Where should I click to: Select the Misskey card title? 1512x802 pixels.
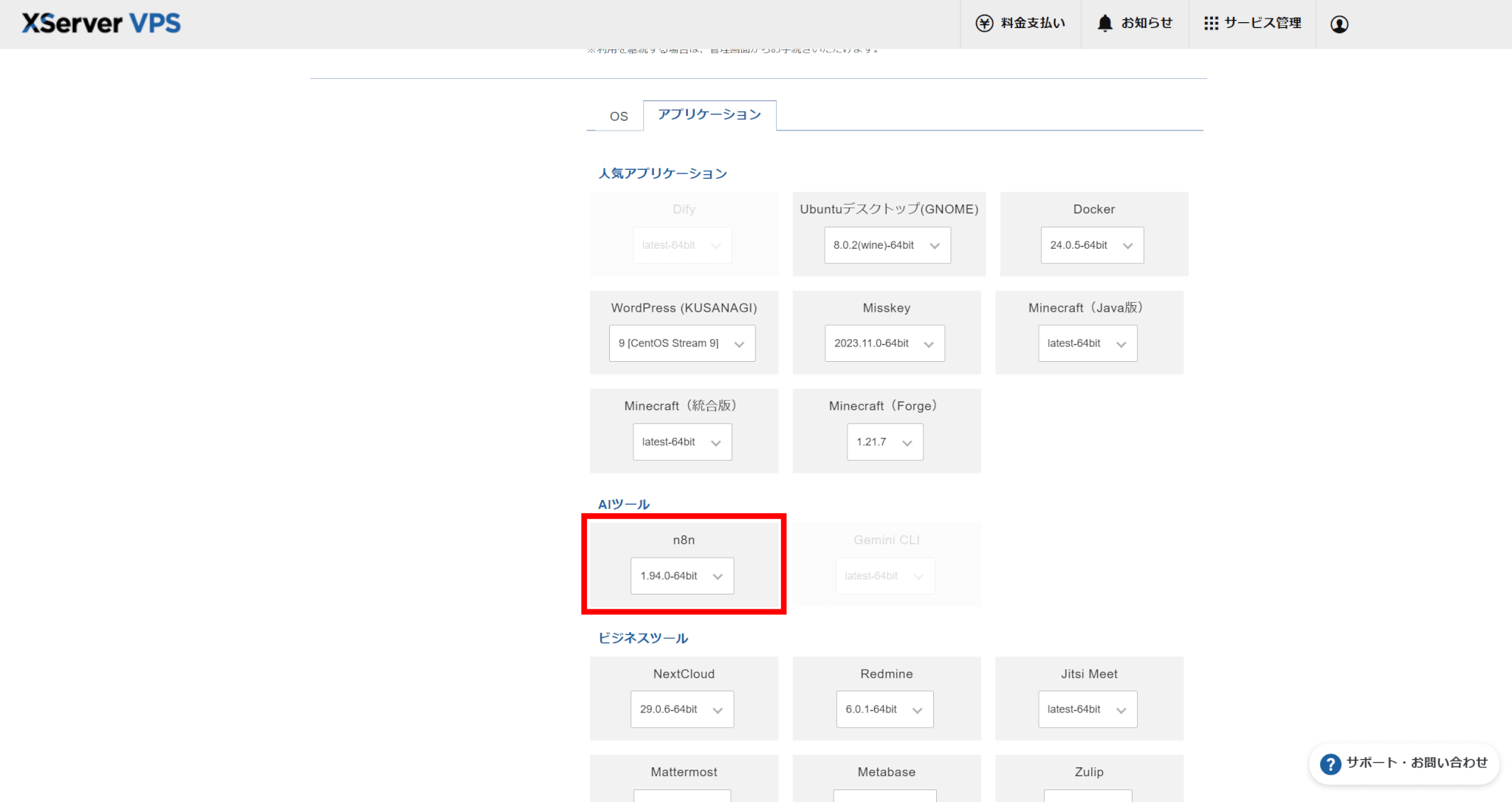click(887, 308)
